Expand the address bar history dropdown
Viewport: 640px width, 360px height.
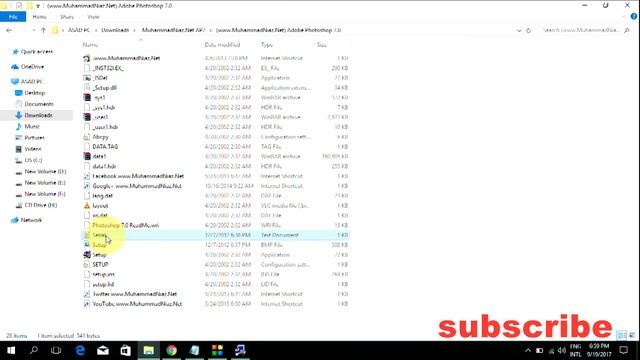click(519, 30)
